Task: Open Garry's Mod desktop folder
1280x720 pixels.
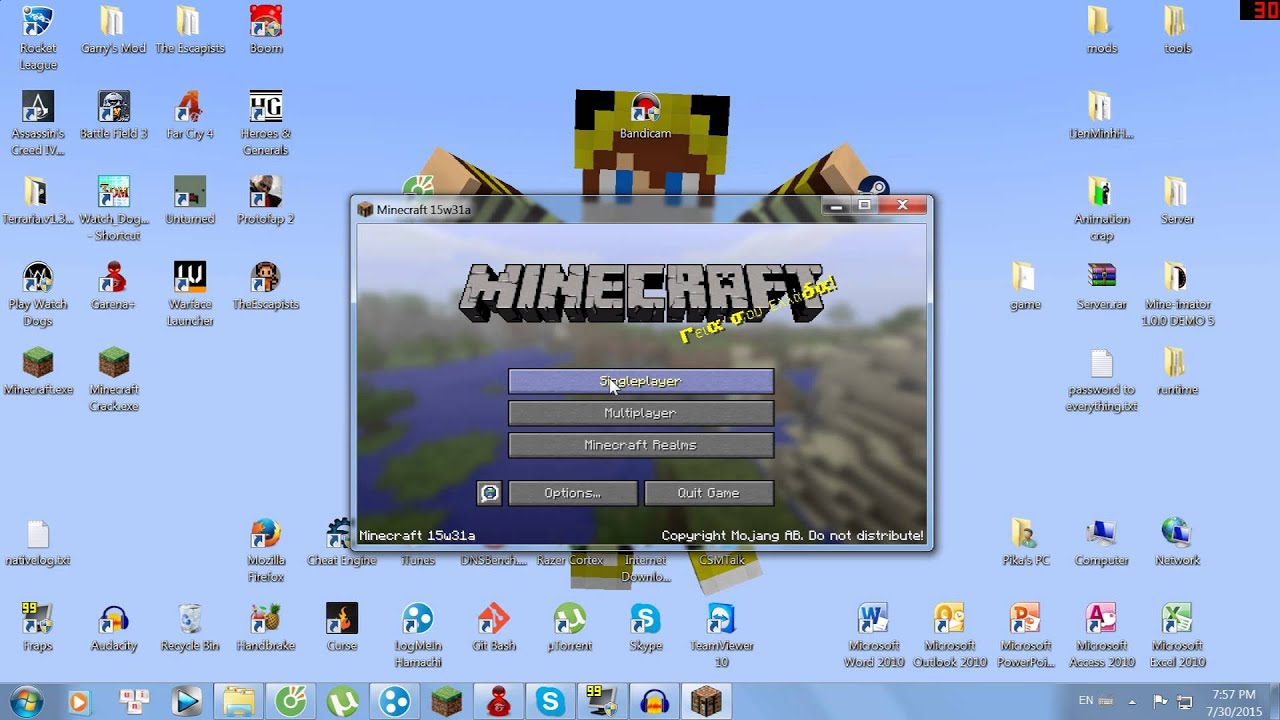Action: (113, 30)
